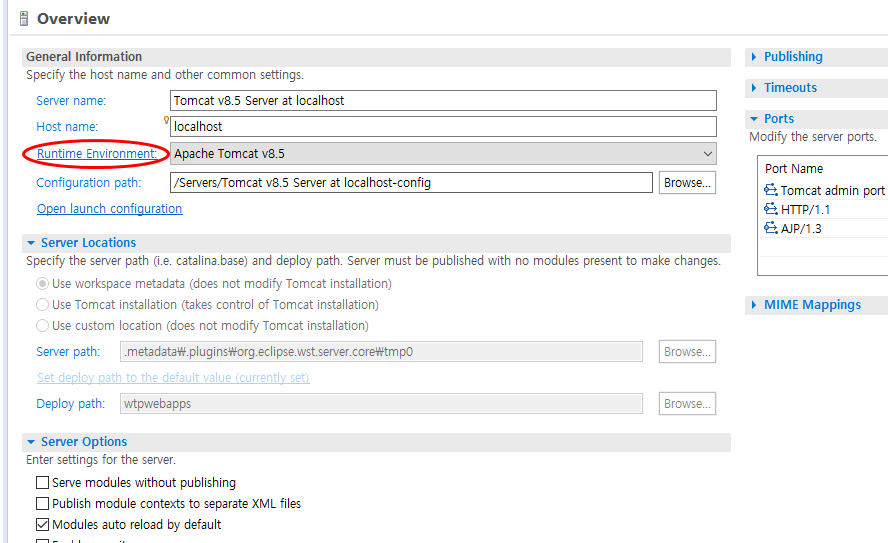Click the Configuration path input field

tap(411, 182)
